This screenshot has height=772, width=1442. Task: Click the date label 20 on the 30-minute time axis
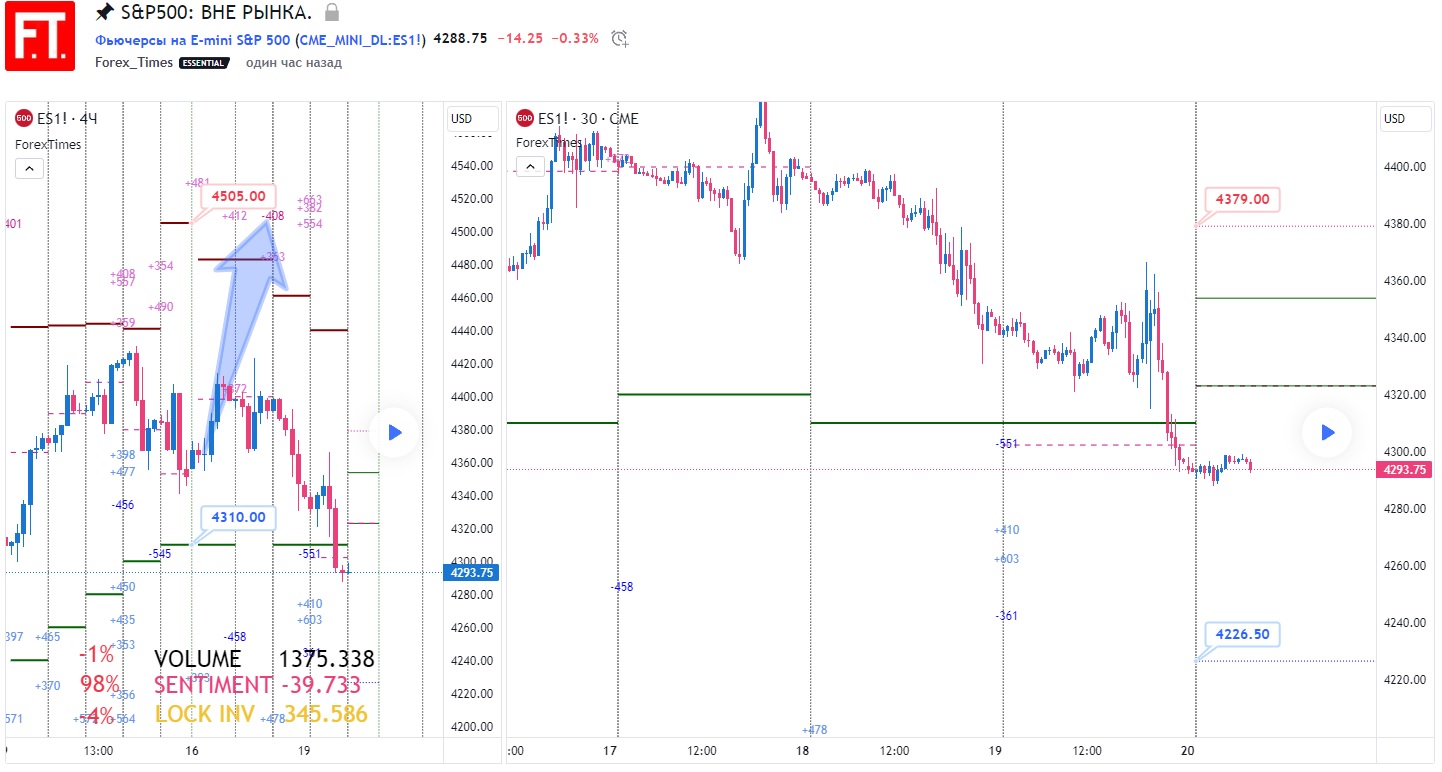point(1189,750)
